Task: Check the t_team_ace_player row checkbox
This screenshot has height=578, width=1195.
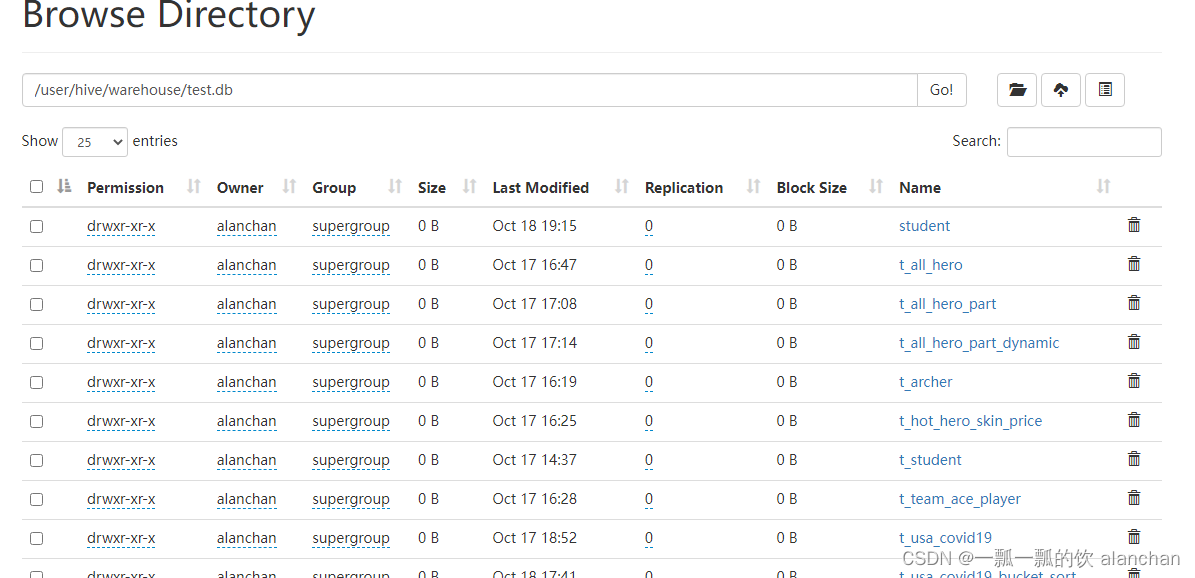Action: tap(37, 499)
